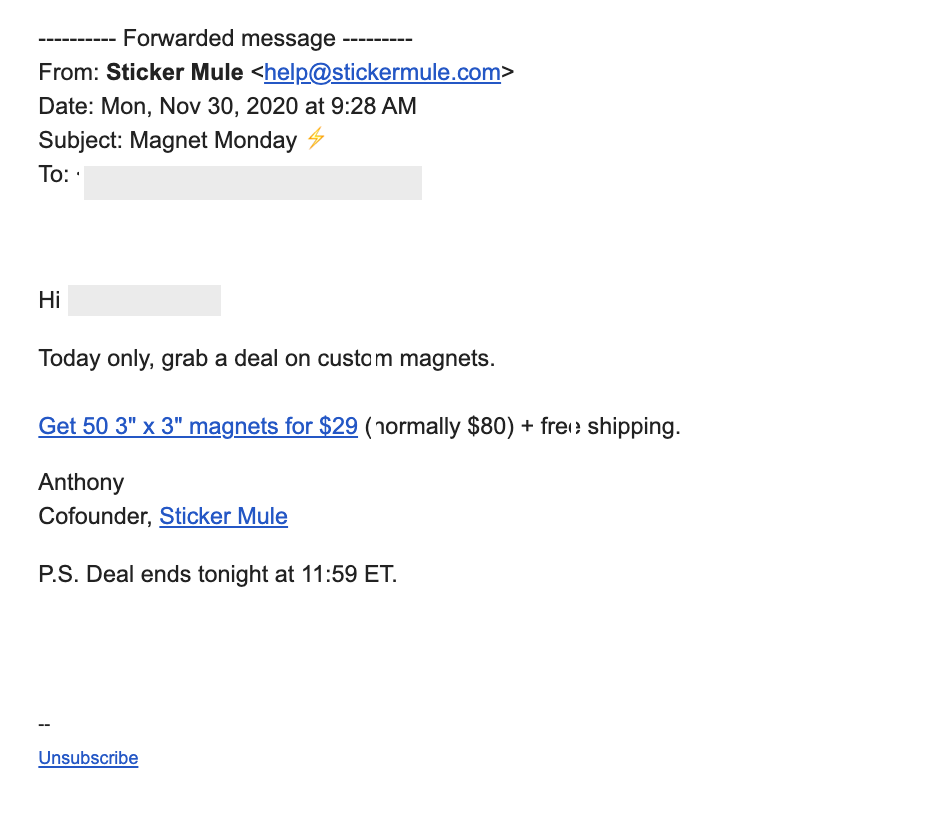The height and width of the screenshot is (822, 948).
Task: Click the redacted recipient address after To:
Action: 253,183
